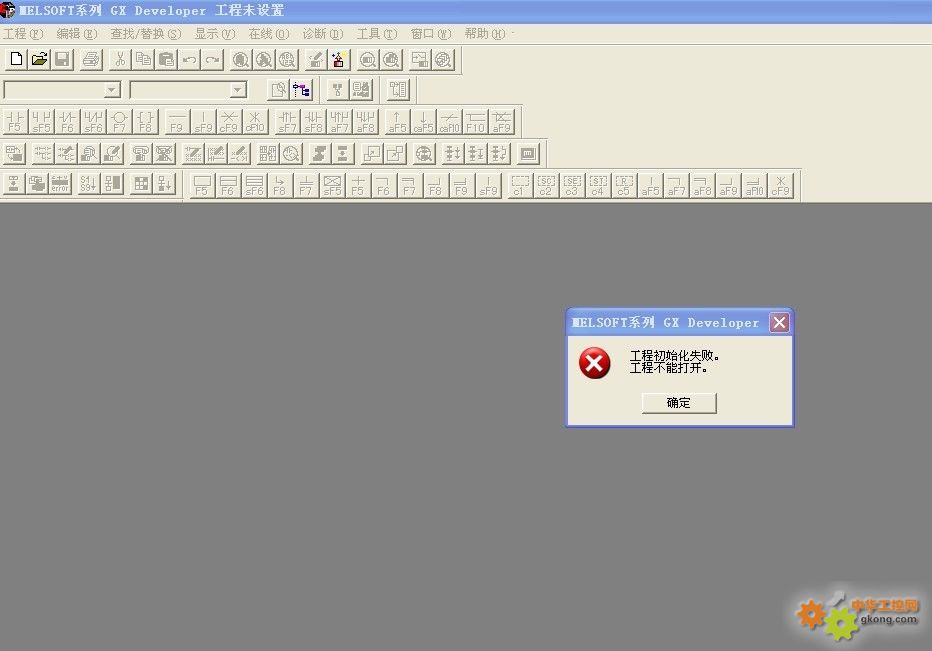Click 确定 in the error dialog

[x=679, y=403]
